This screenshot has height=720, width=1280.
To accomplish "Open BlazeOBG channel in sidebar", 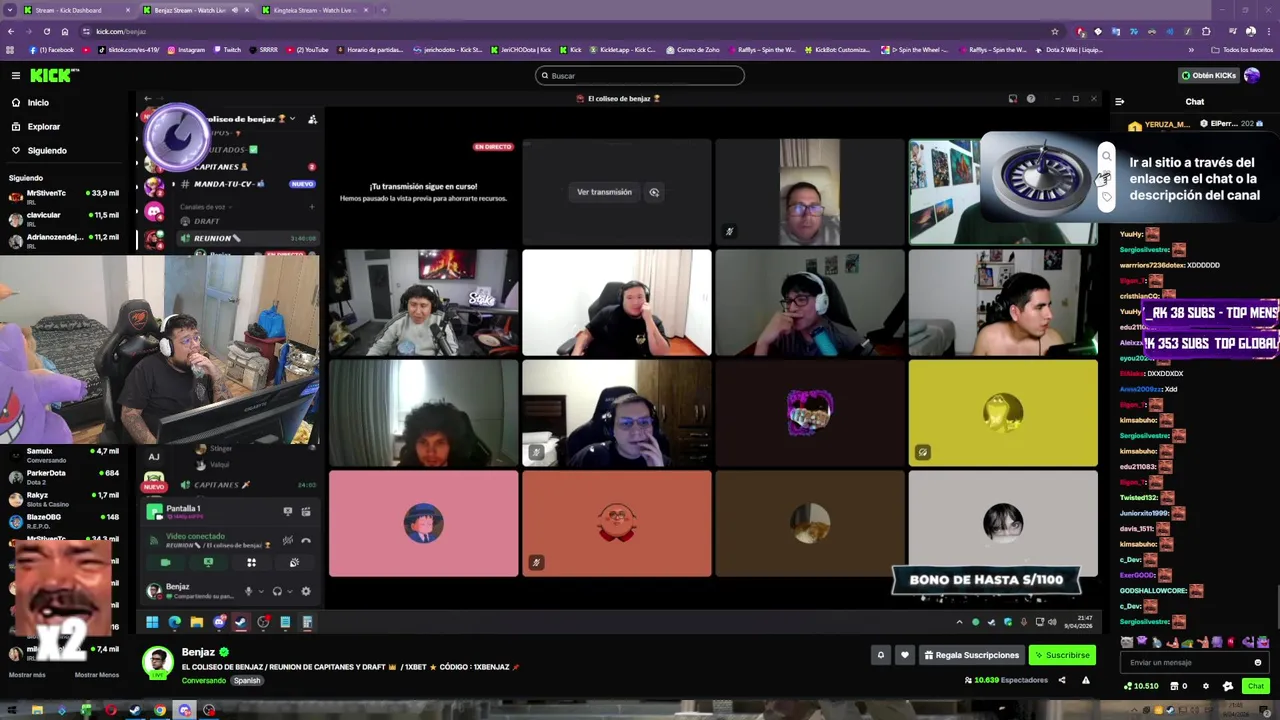I will [64, 520].
